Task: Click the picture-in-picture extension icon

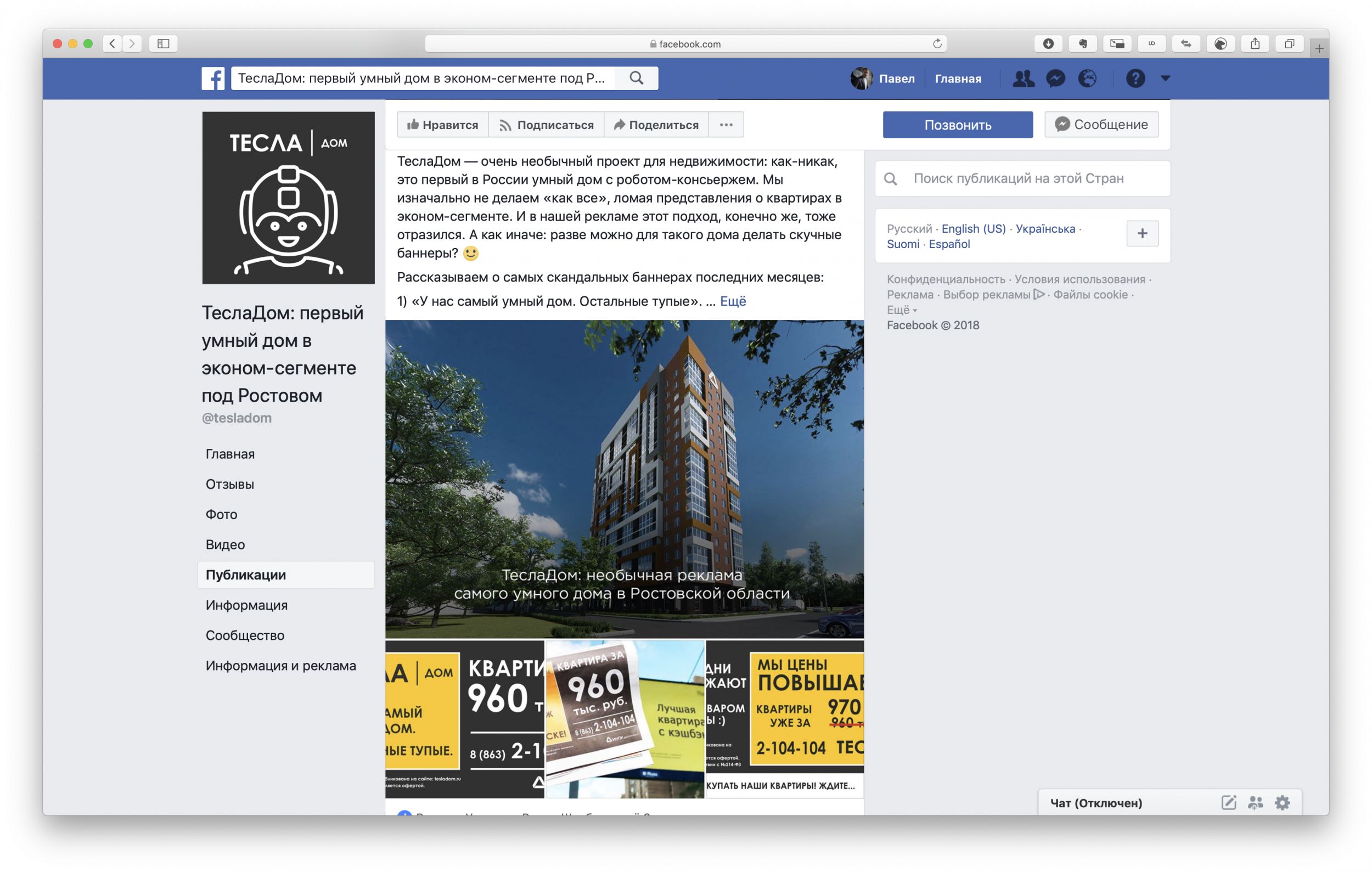Action: tap(1117, 43)
